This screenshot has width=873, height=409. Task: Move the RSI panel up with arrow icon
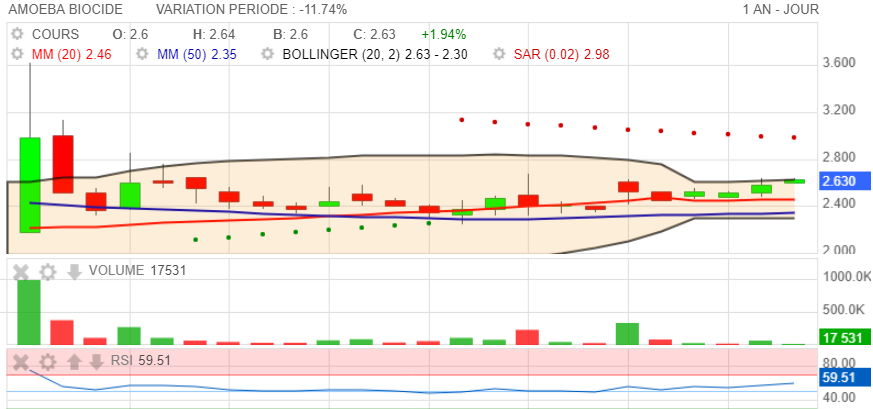tap(75, 363)
